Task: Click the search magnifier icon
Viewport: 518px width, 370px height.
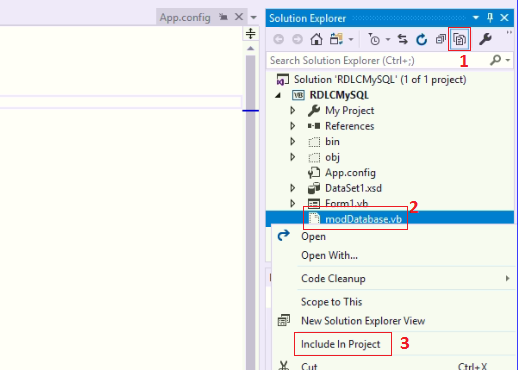Action: pos(496,60)
